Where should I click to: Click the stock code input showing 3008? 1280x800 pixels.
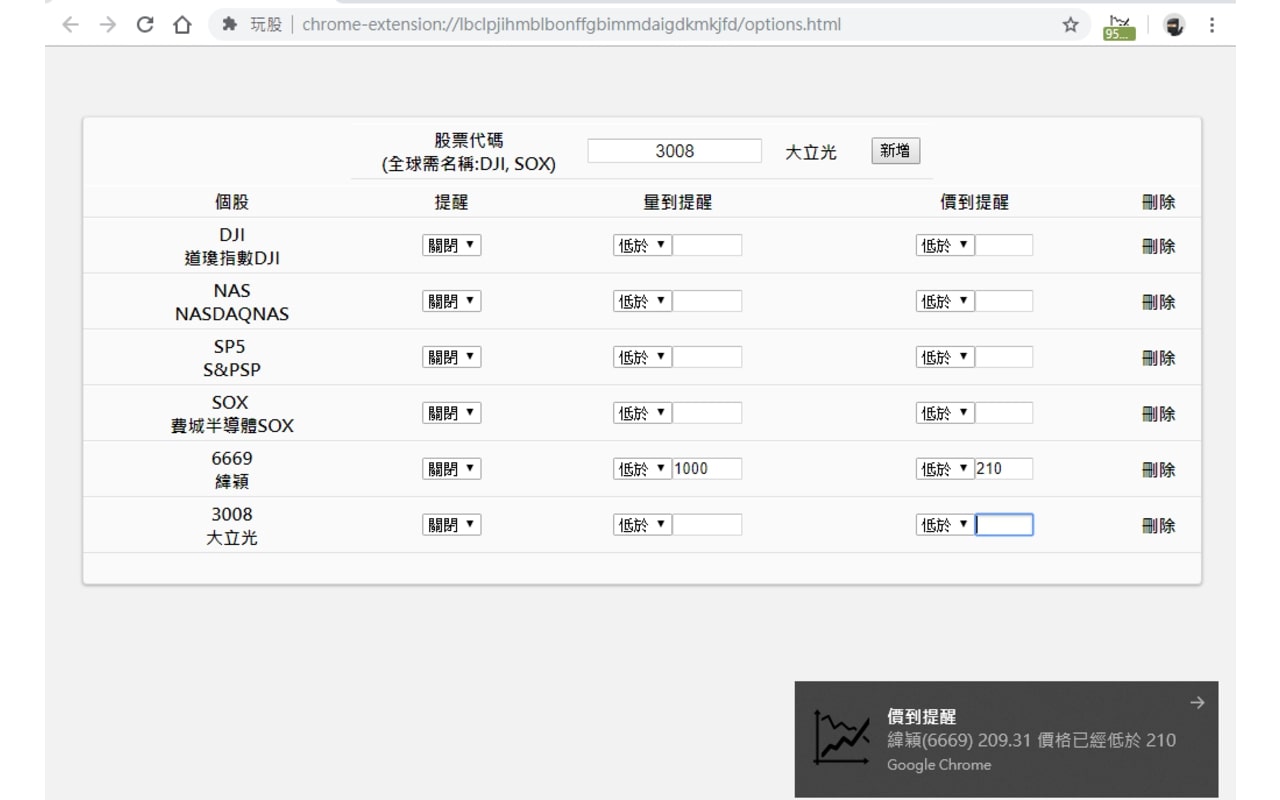tap(675, 151)
